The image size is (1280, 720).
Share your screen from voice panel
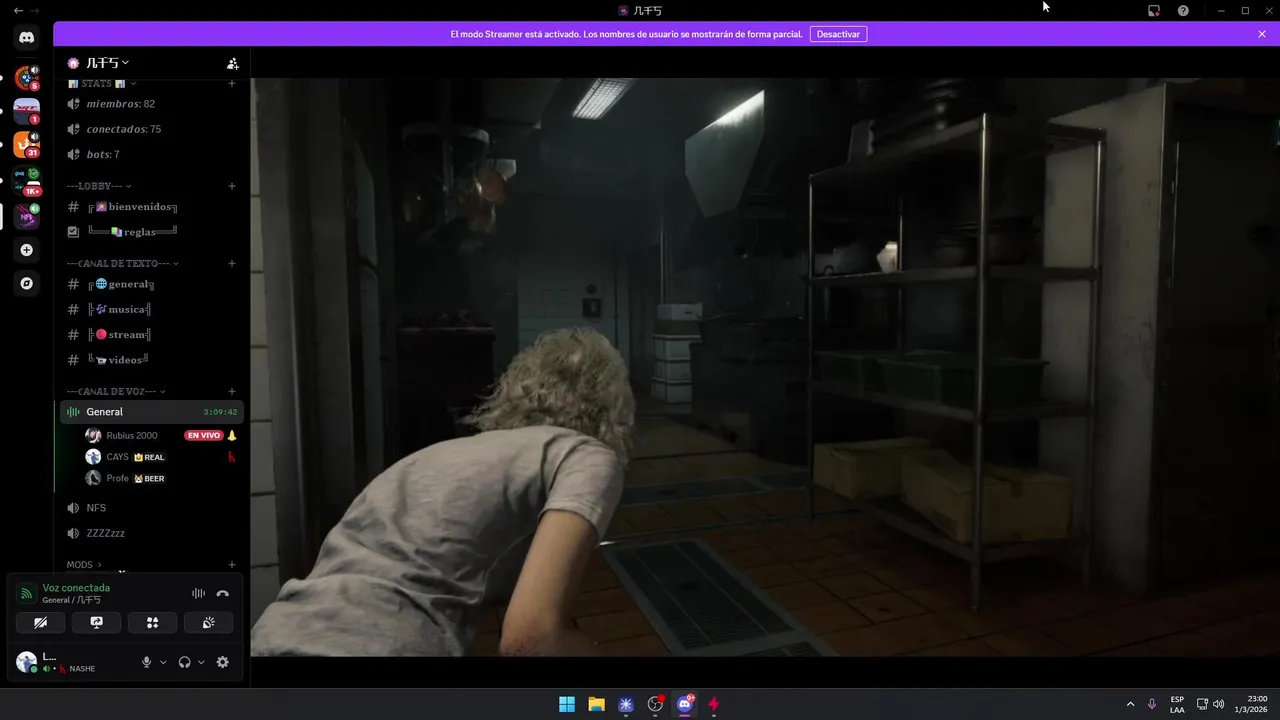tap(97, 622)
